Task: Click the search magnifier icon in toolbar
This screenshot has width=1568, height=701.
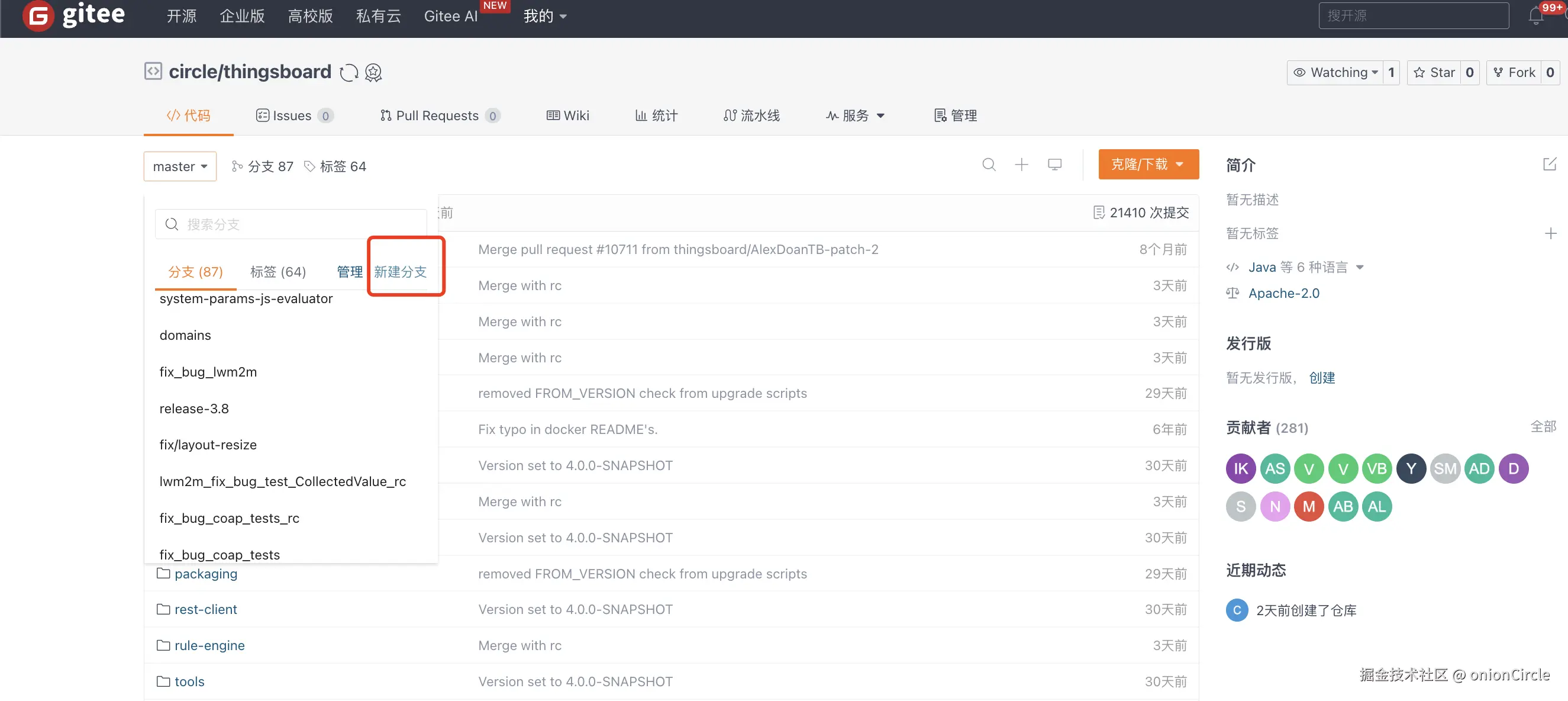Action: click(989, 165)
